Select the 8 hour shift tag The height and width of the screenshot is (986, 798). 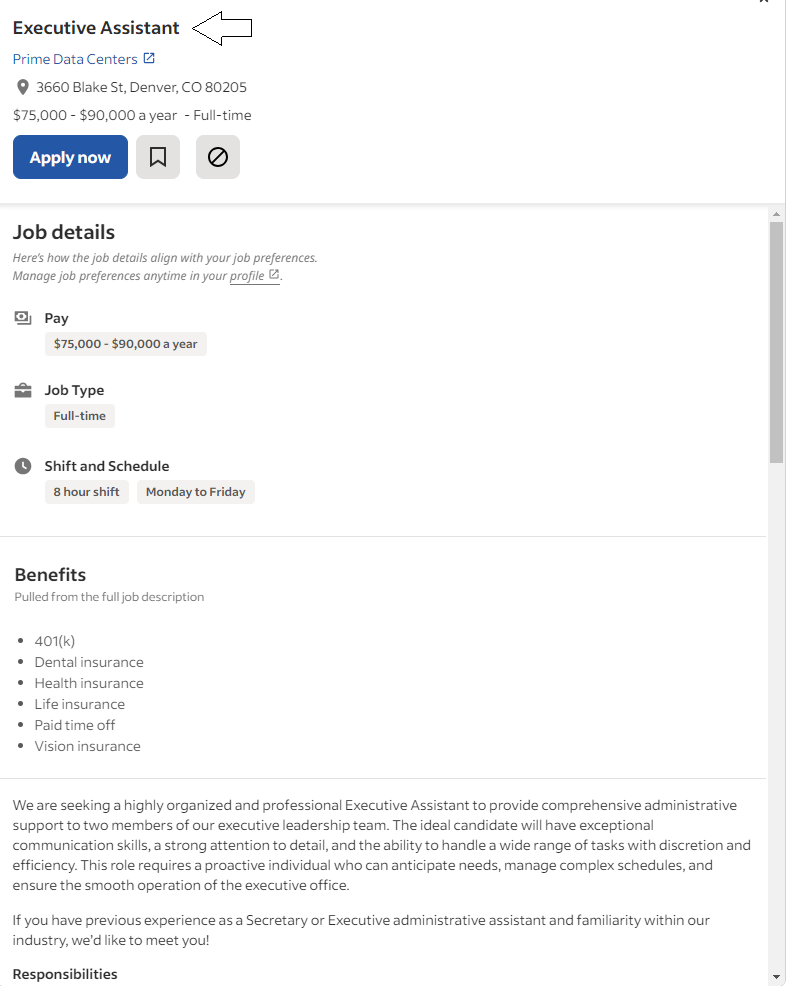pyautogui.click(x=86, y=491)
